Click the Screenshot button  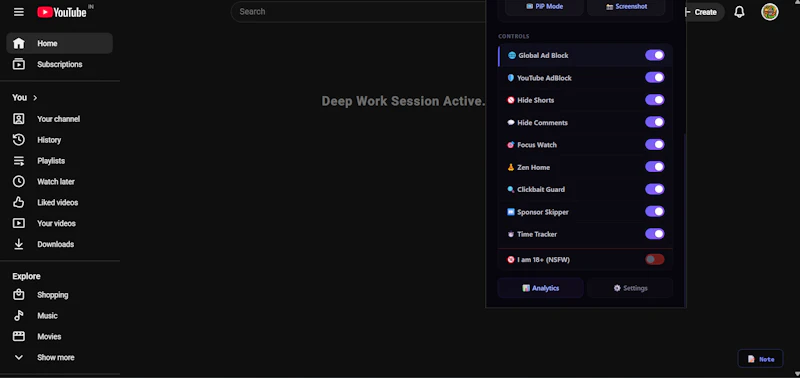626,7
